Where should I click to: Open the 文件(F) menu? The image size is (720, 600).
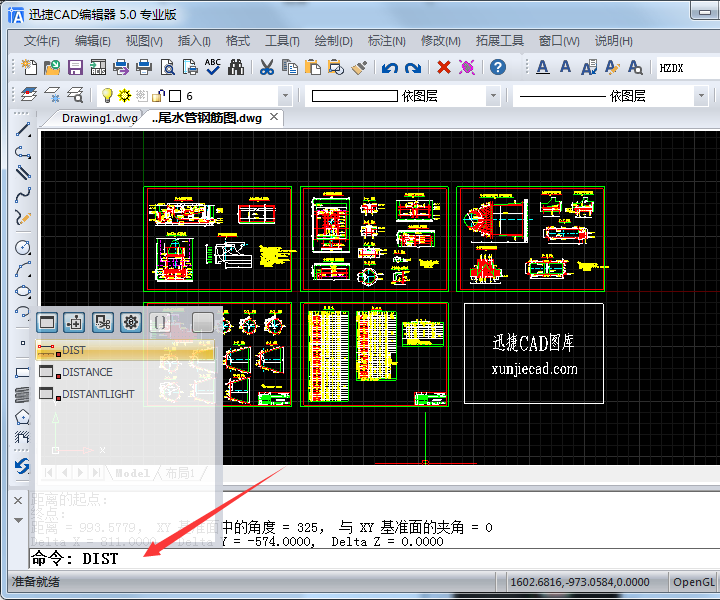tap(41, 41)
